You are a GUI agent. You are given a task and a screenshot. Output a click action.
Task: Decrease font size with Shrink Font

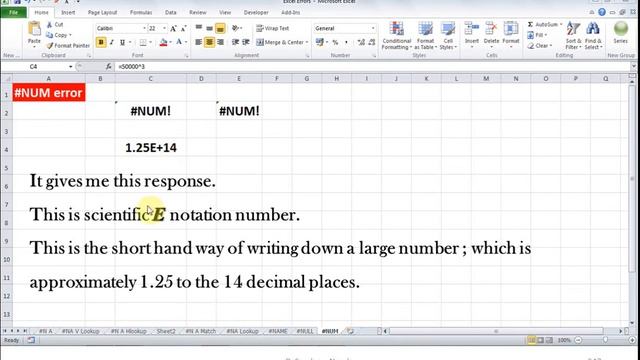tap(183, 29)
